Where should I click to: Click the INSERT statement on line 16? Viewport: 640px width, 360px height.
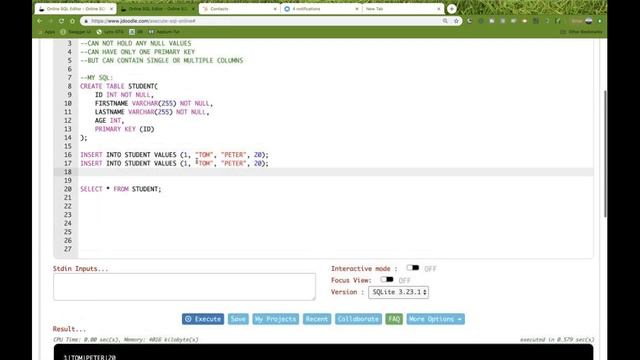click(174, 155)
